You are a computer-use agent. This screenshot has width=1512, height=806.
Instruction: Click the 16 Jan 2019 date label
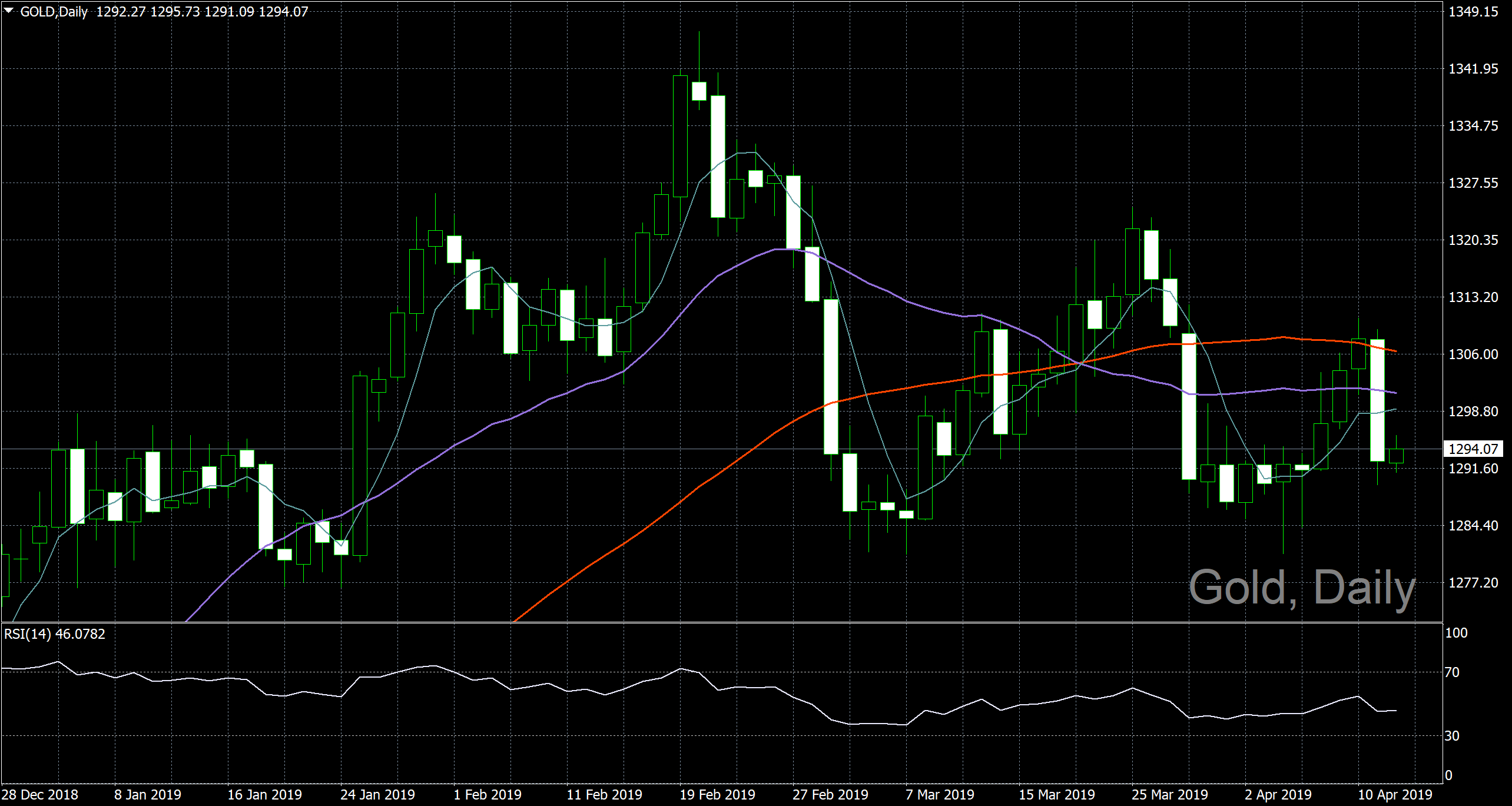pos(264,795)
